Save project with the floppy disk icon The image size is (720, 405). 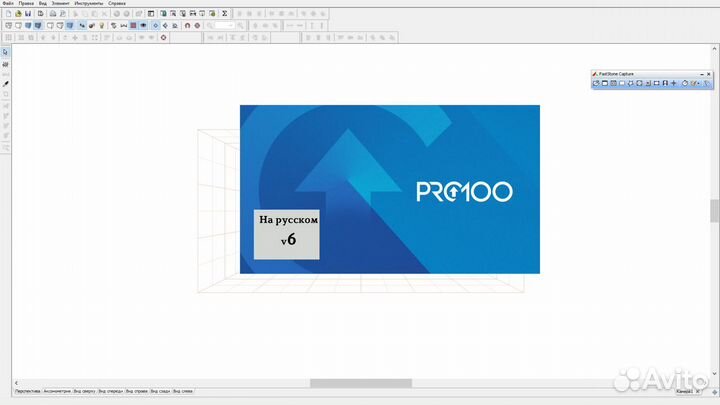pos(28,14)
